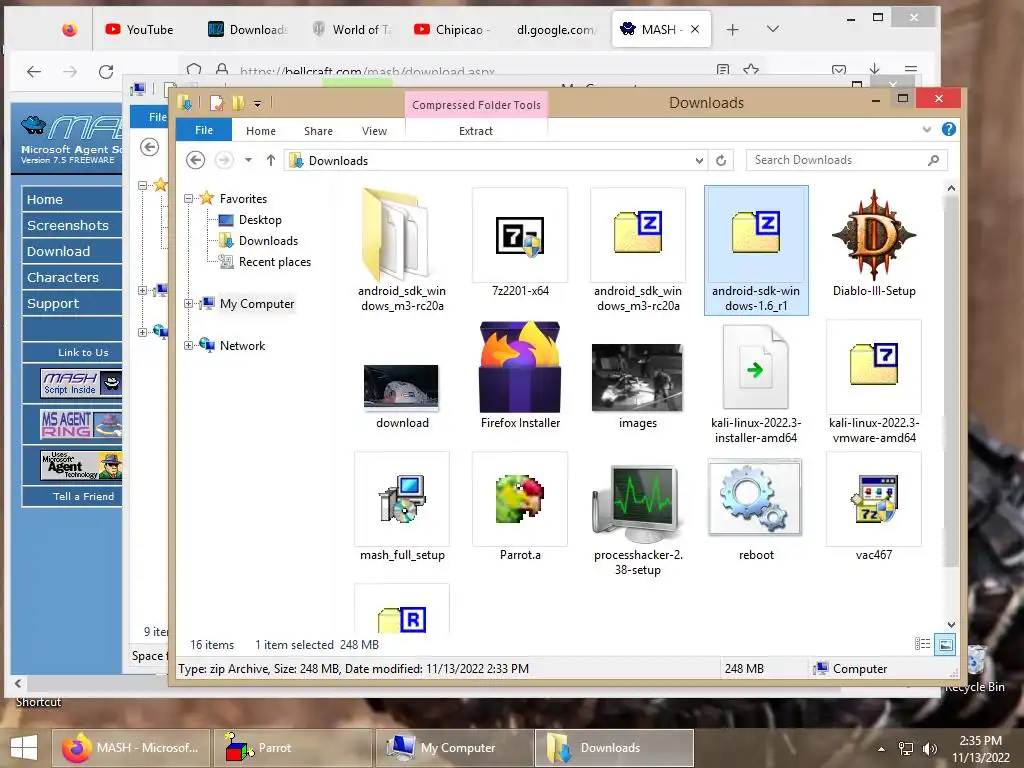Image resolution: width=1024 pixels, height=768 pixels.
Task: Open Quick Access Toolbar customize dropdown
Action: (x=257, y=103)
